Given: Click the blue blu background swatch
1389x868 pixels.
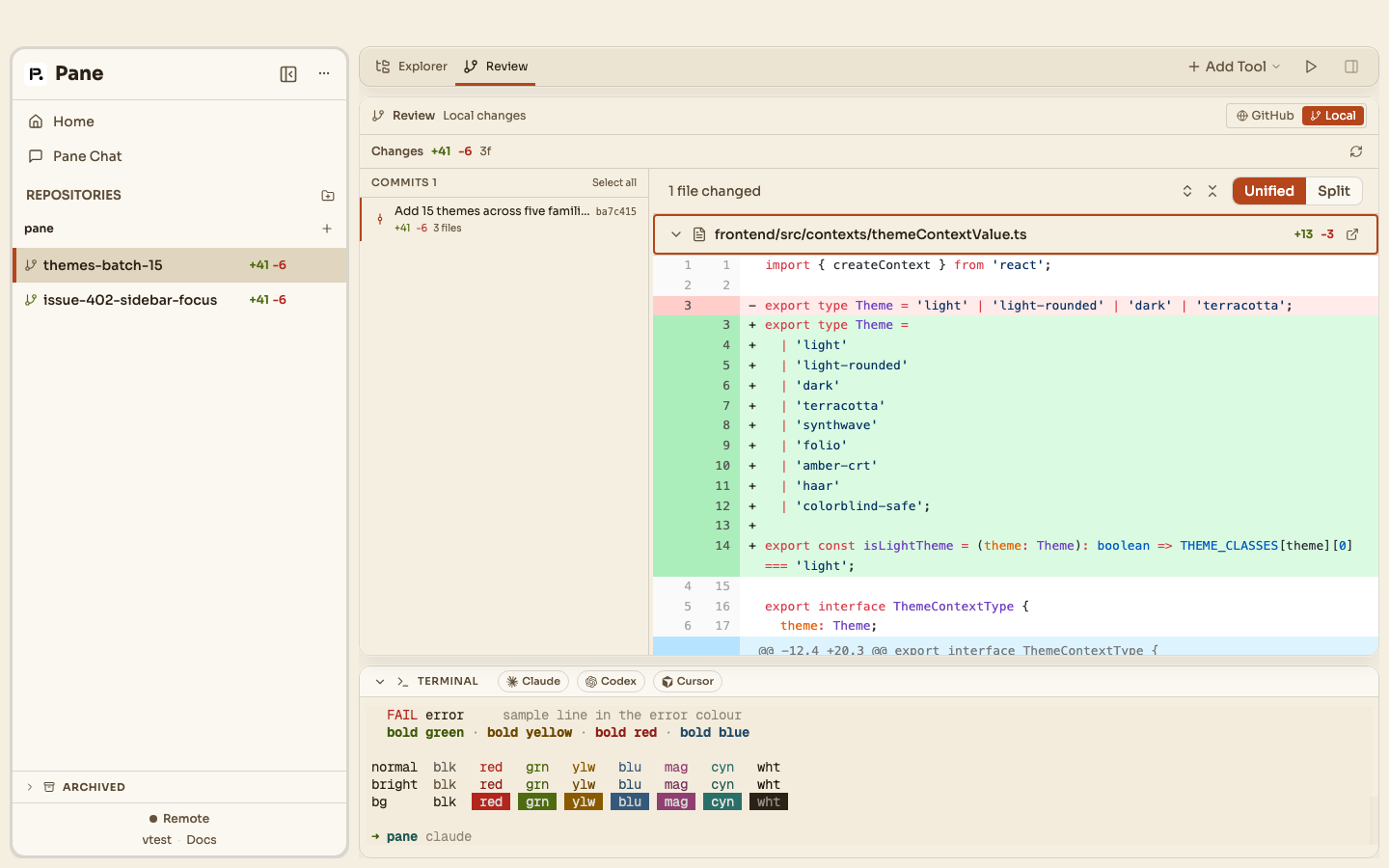Looking at the screenshot, I should tap(630, 802).
